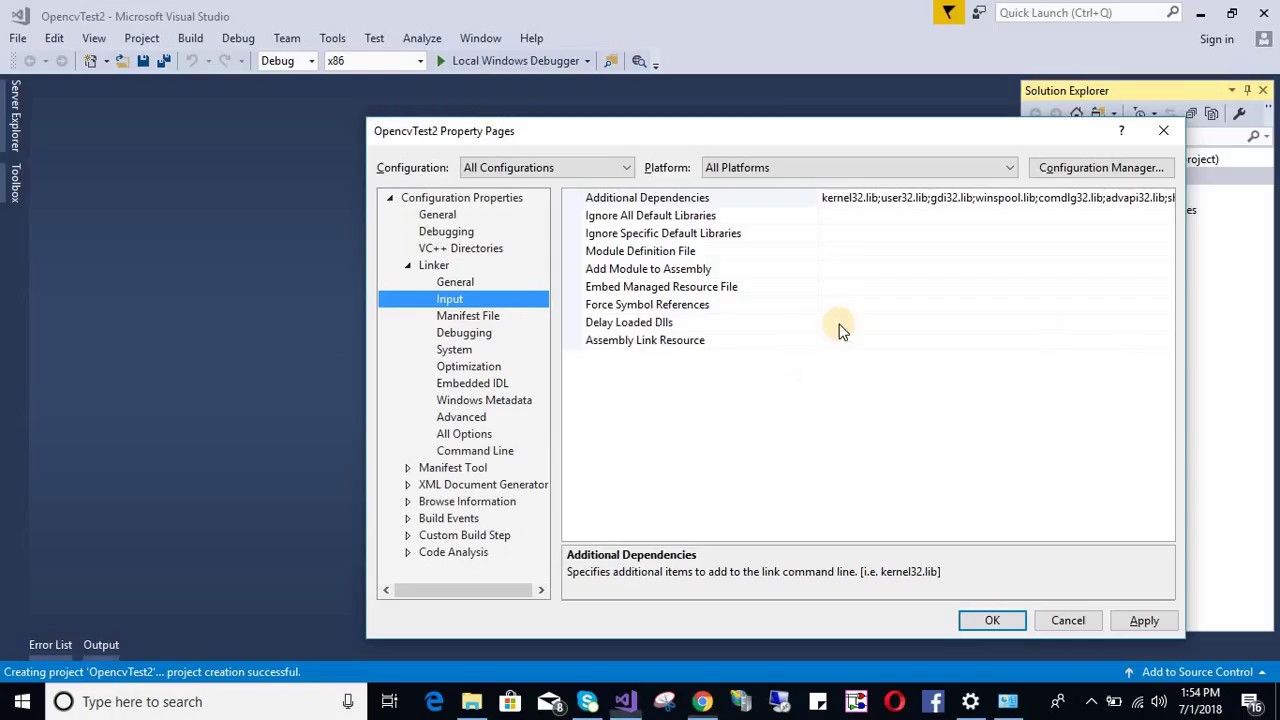
Task: Collapse the Linker tree node
Action: (408, 265)
